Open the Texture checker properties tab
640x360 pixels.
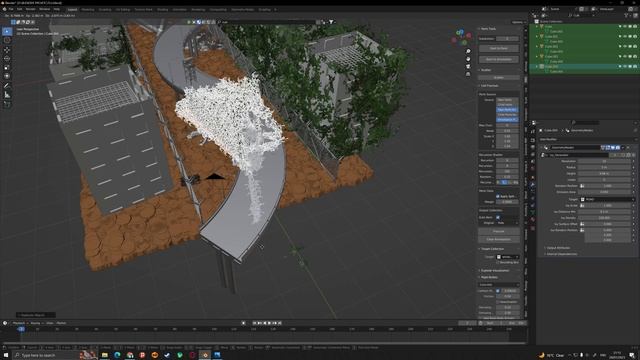533,228
